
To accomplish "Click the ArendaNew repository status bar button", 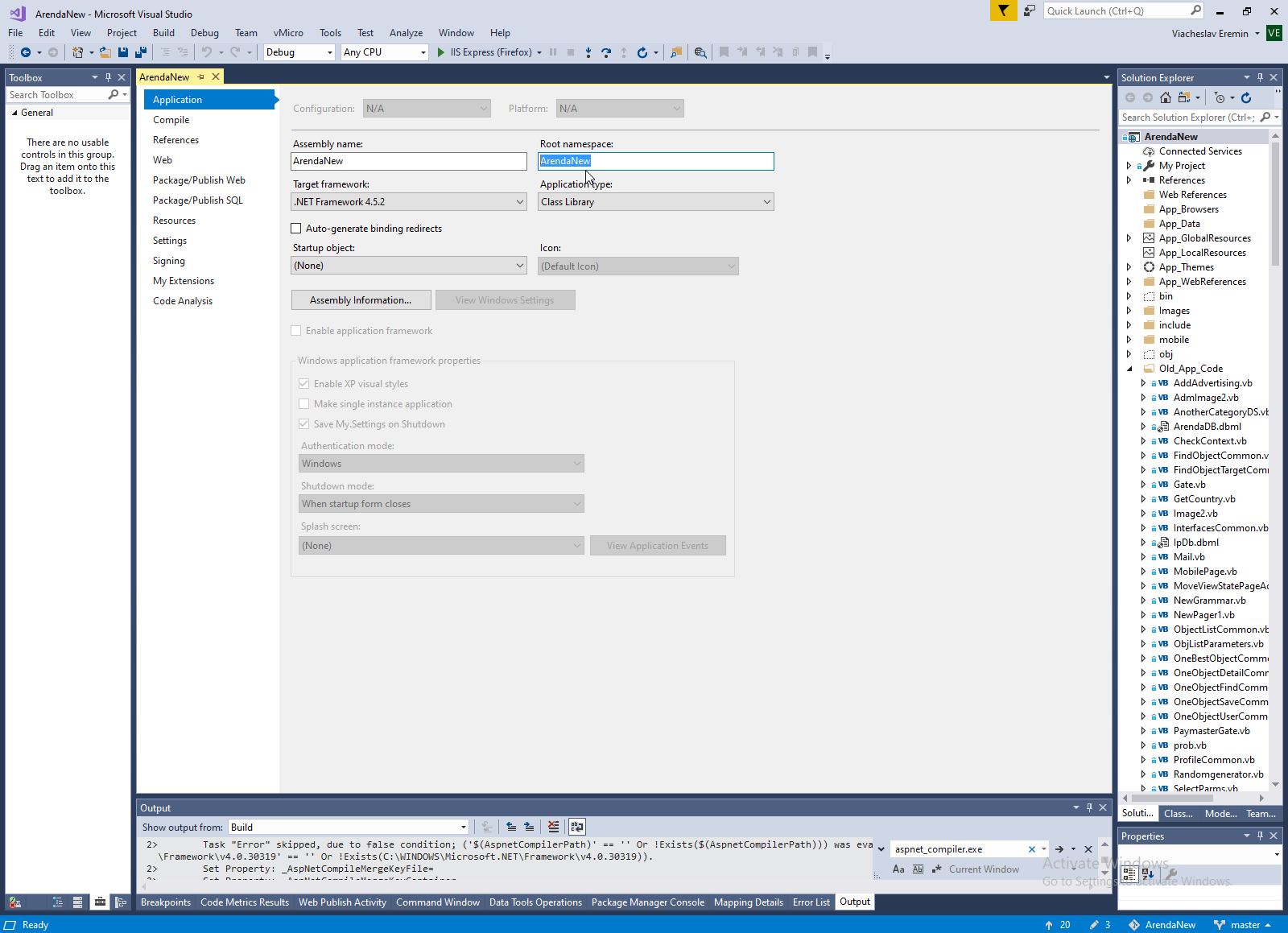I will point(1162,925).
